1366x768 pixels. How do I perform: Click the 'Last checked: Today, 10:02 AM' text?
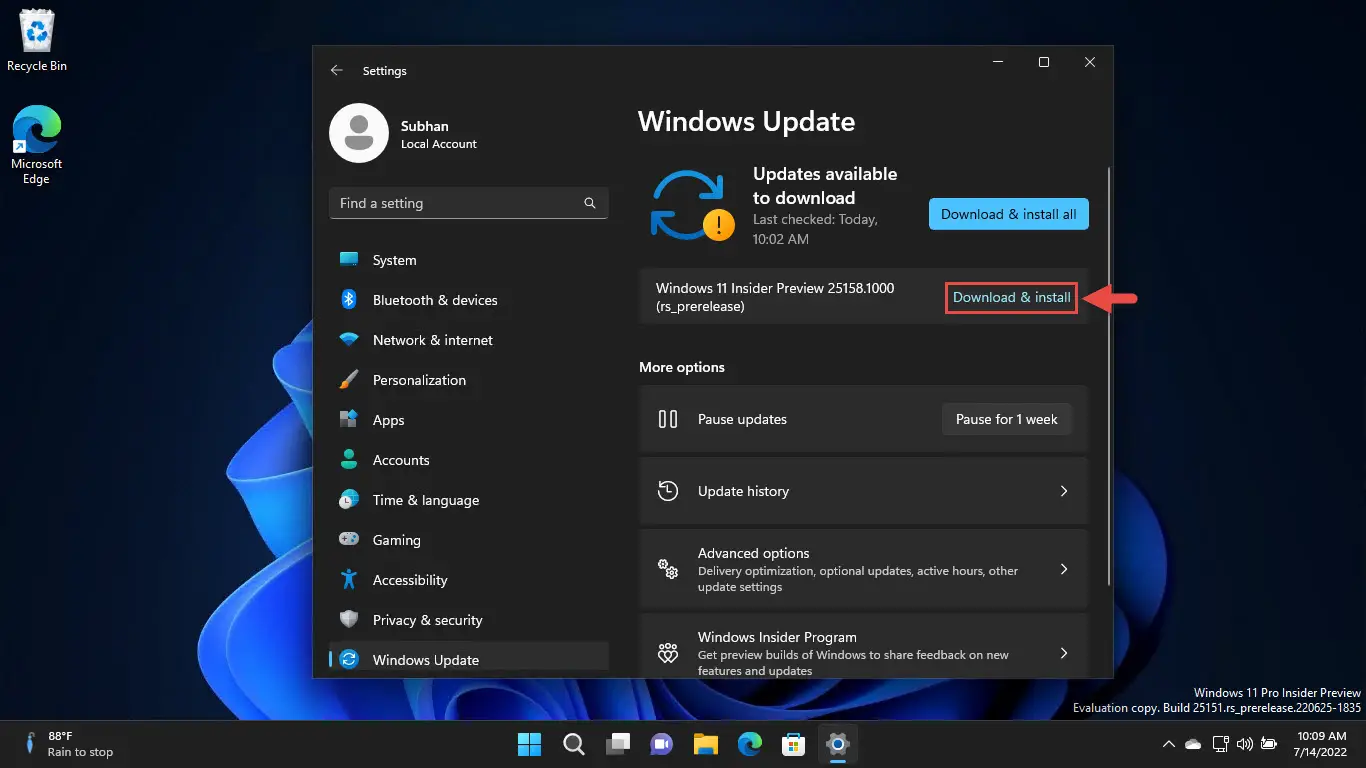(815, 229)
